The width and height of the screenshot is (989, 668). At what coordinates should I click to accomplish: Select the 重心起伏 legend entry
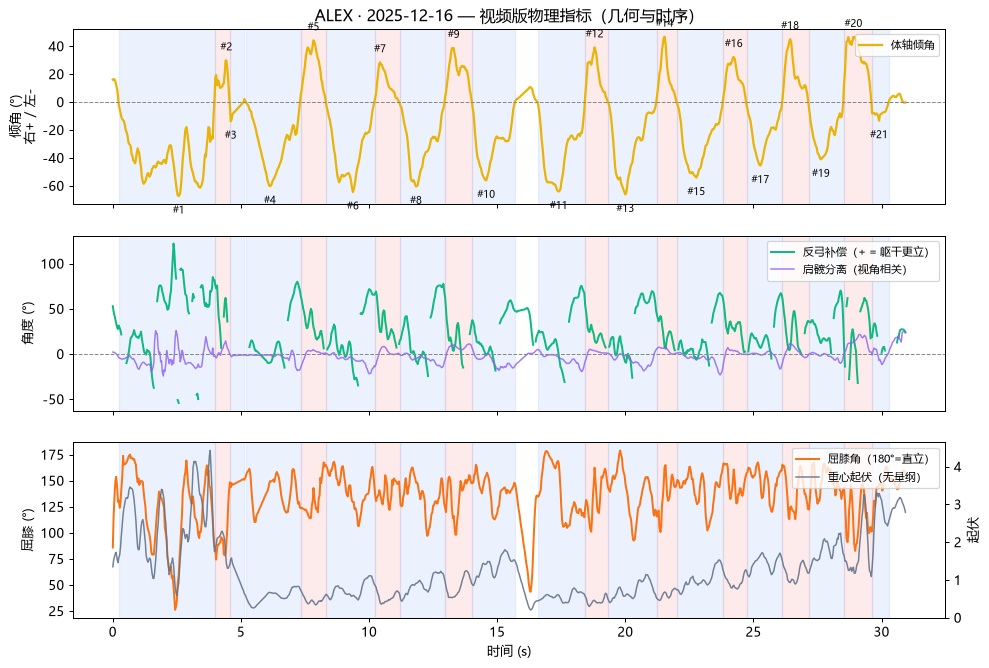coord(858,477)
